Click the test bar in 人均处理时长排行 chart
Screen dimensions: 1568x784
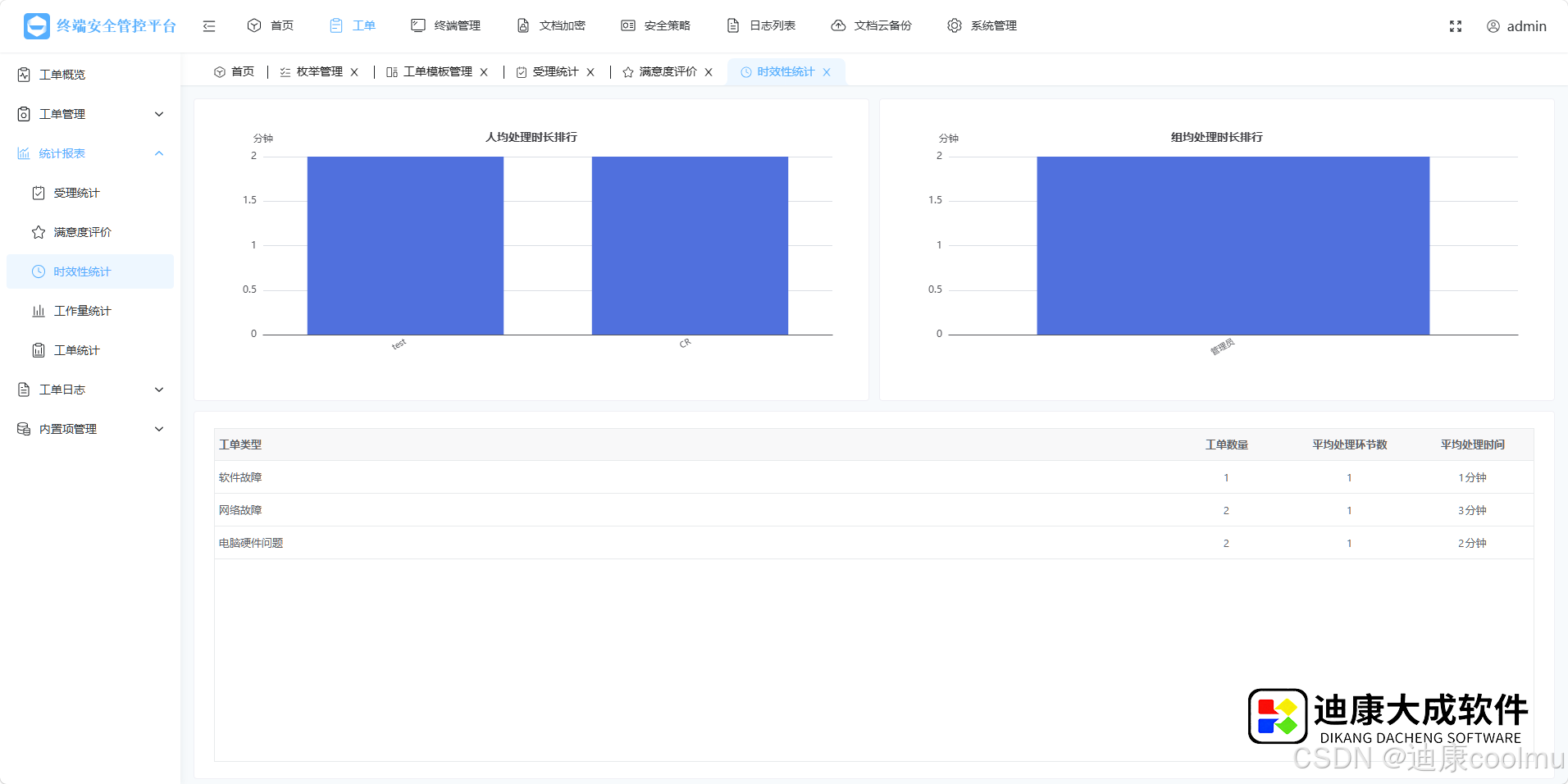coord(405,246)
